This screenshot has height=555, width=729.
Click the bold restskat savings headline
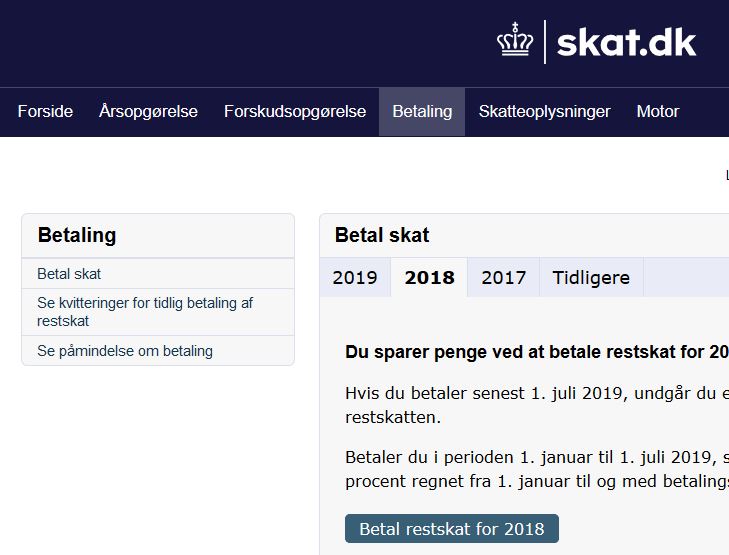pyautogui.click(x=537, y=352)
